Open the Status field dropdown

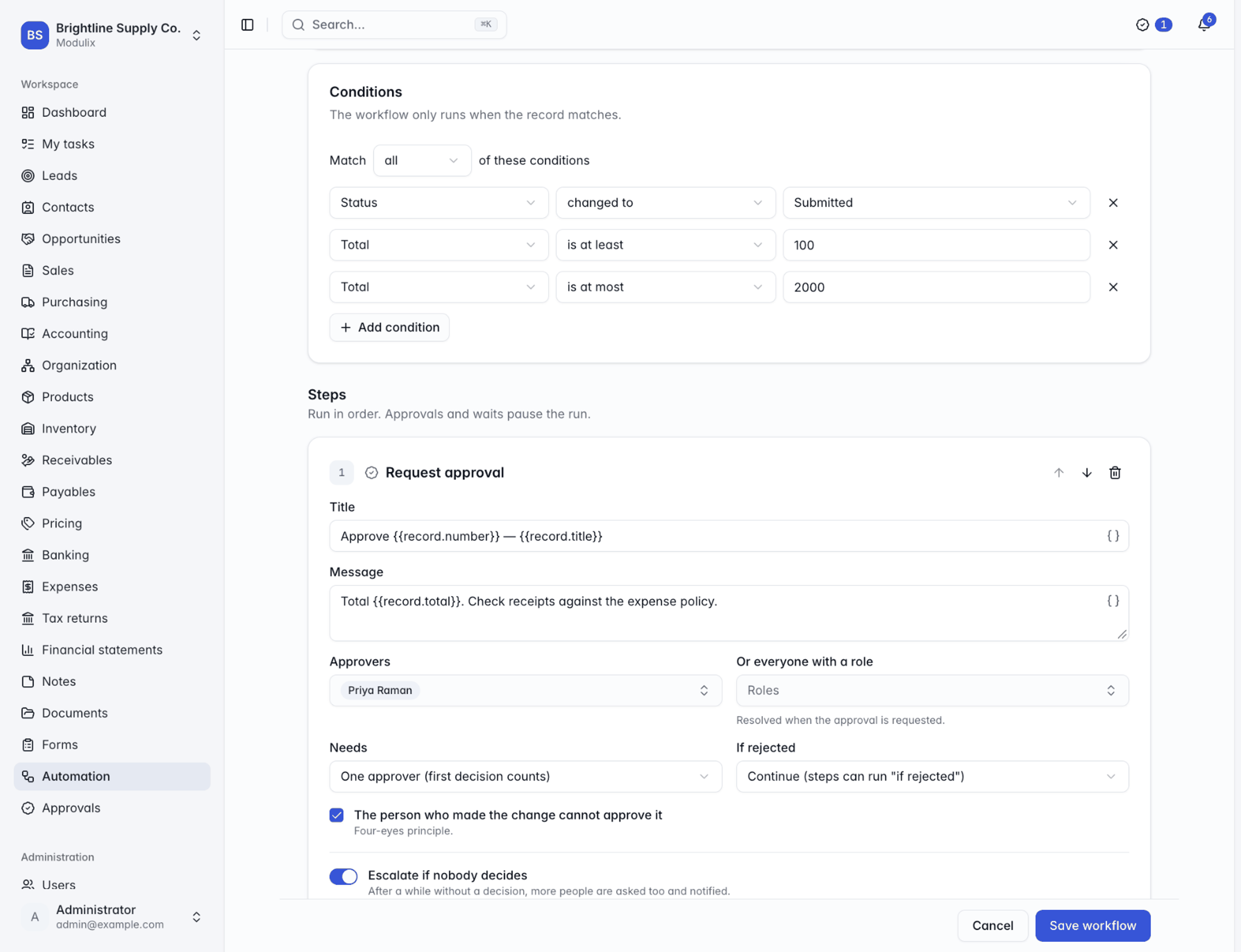coord(439,203)
